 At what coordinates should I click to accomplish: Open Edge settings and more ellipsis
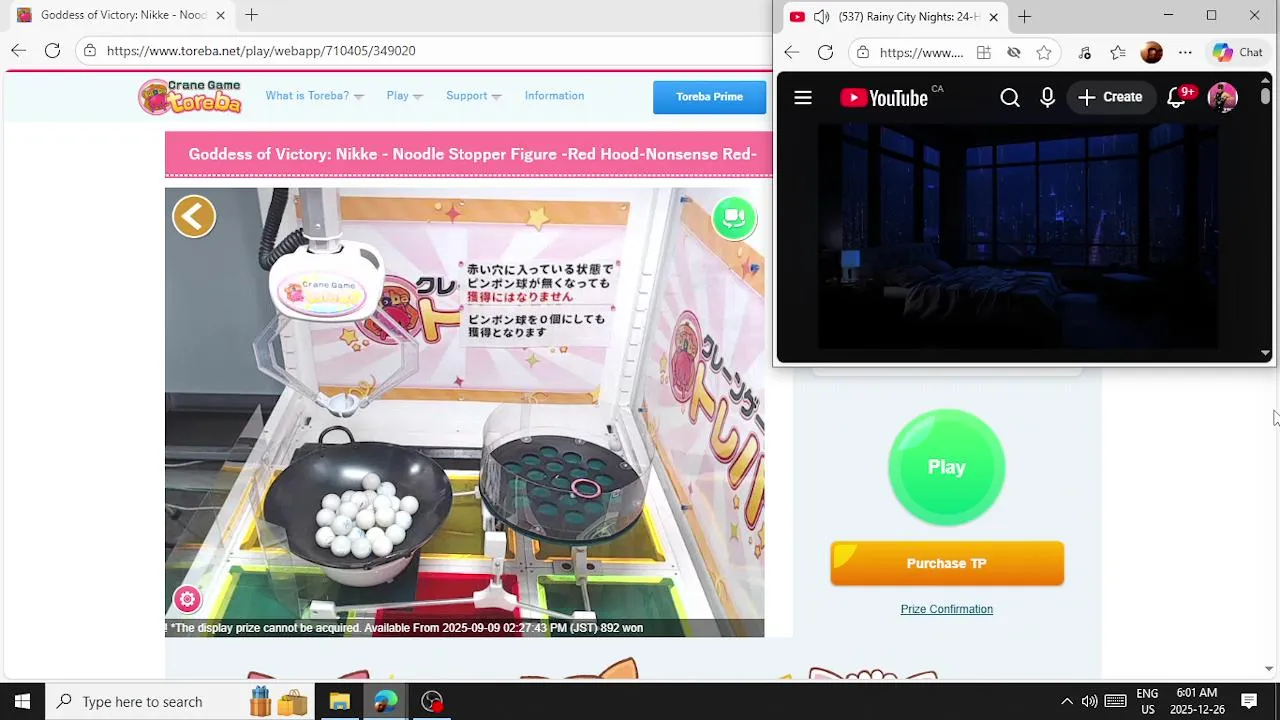coord(1185,52)
